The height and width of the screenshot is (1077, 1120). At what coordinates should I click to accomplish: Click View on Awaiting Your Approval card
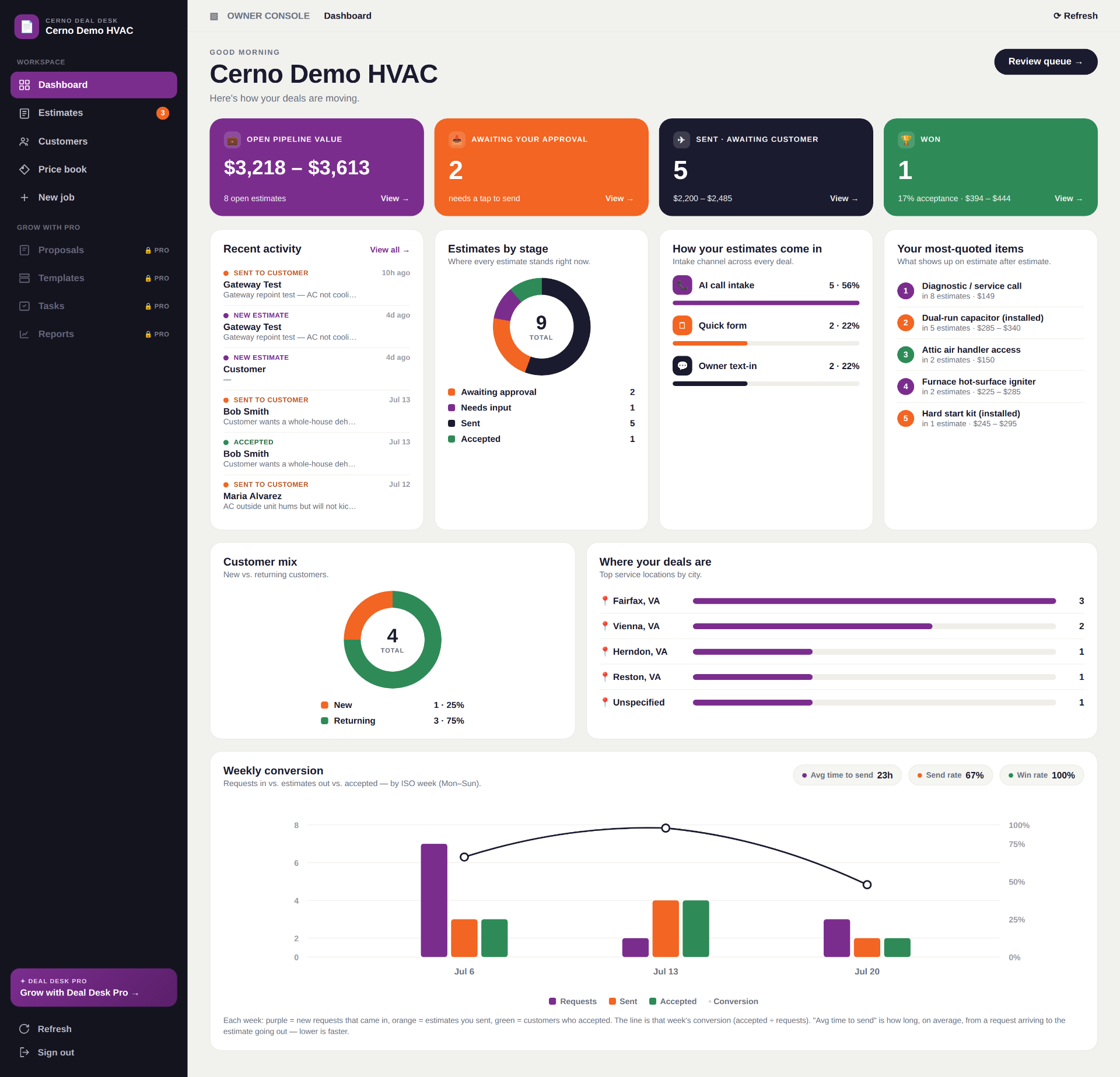click(x=619, y=198)
